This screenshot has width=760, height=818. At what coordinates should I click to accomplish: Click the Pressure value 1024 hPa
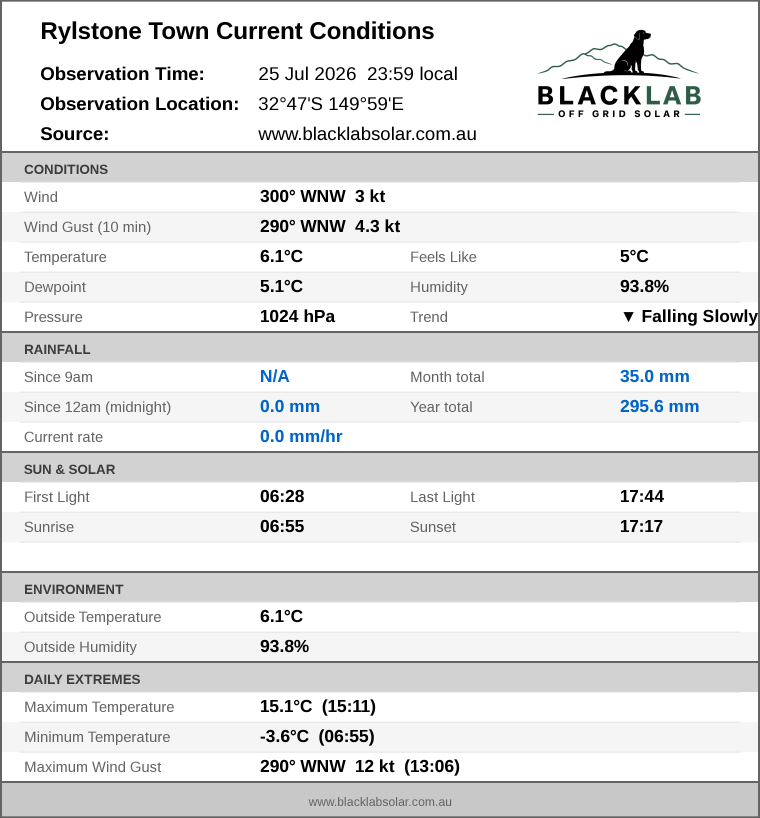(x=297, y=316)
